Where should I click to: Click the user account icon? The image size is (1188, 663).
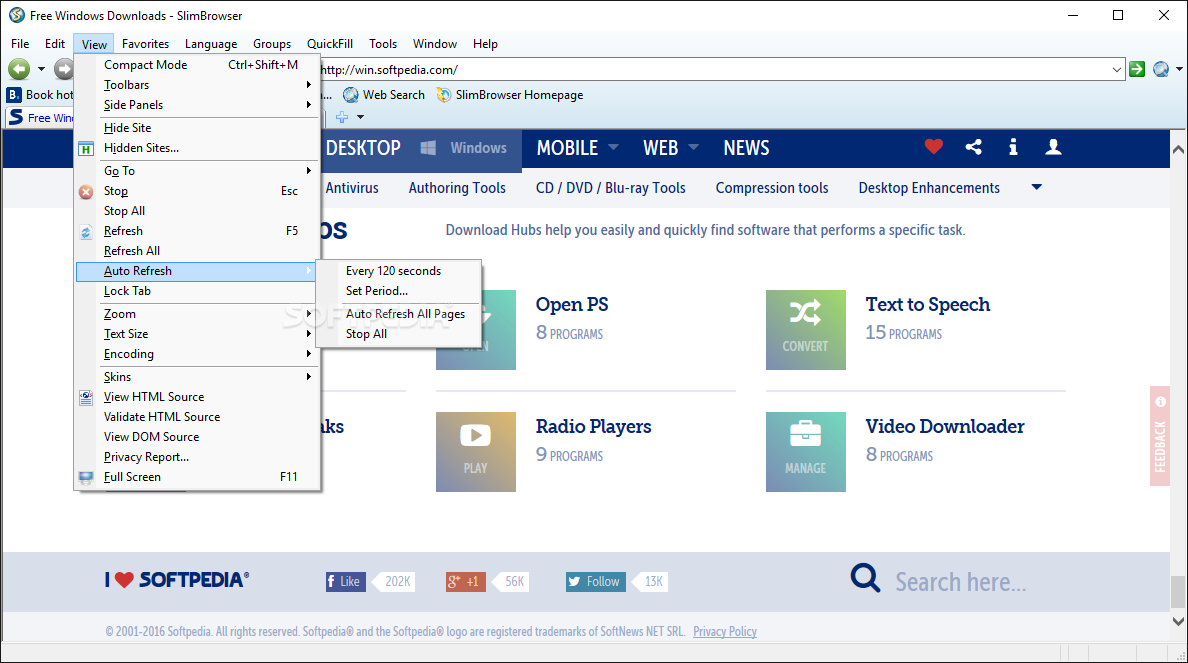pyautogui.click(x=1053, y=147)
